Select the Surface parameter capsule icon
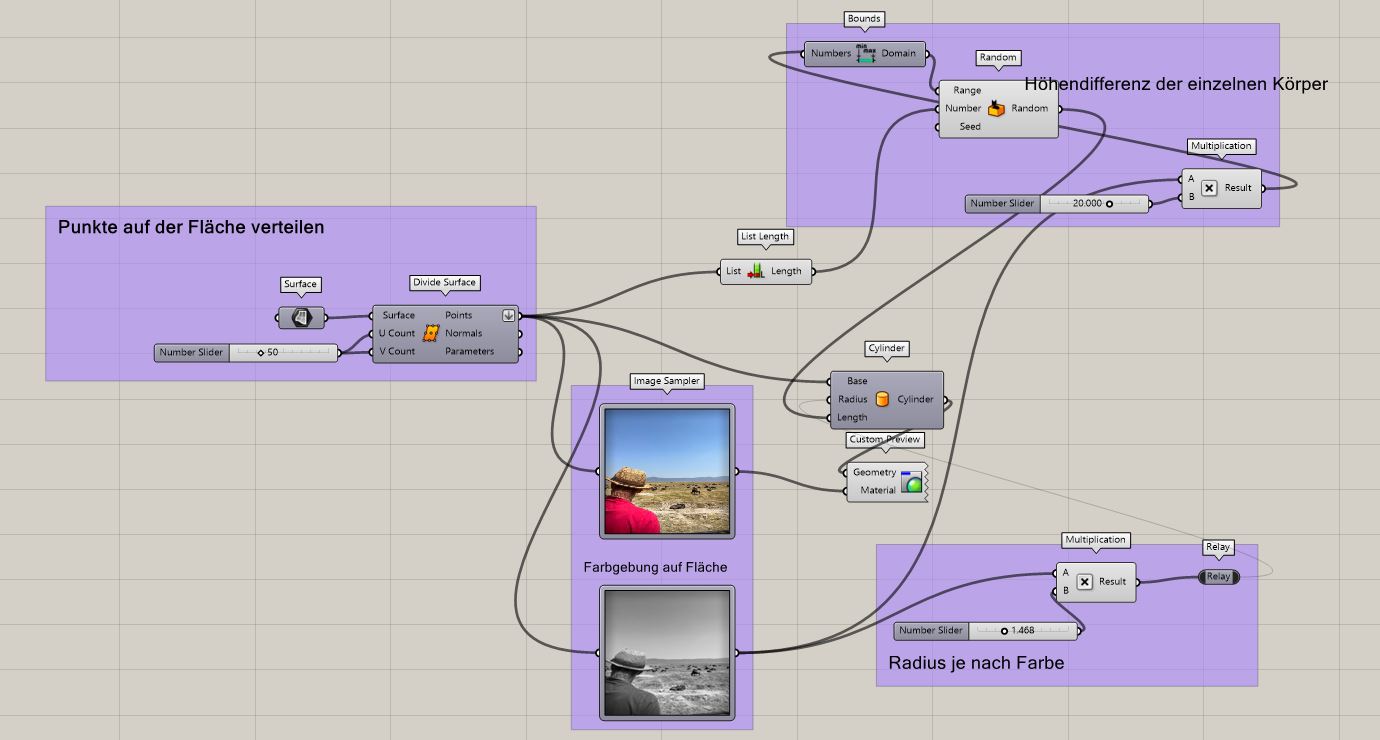The width and height of the screenshot is (1380, 740). [x=300, y=317]
